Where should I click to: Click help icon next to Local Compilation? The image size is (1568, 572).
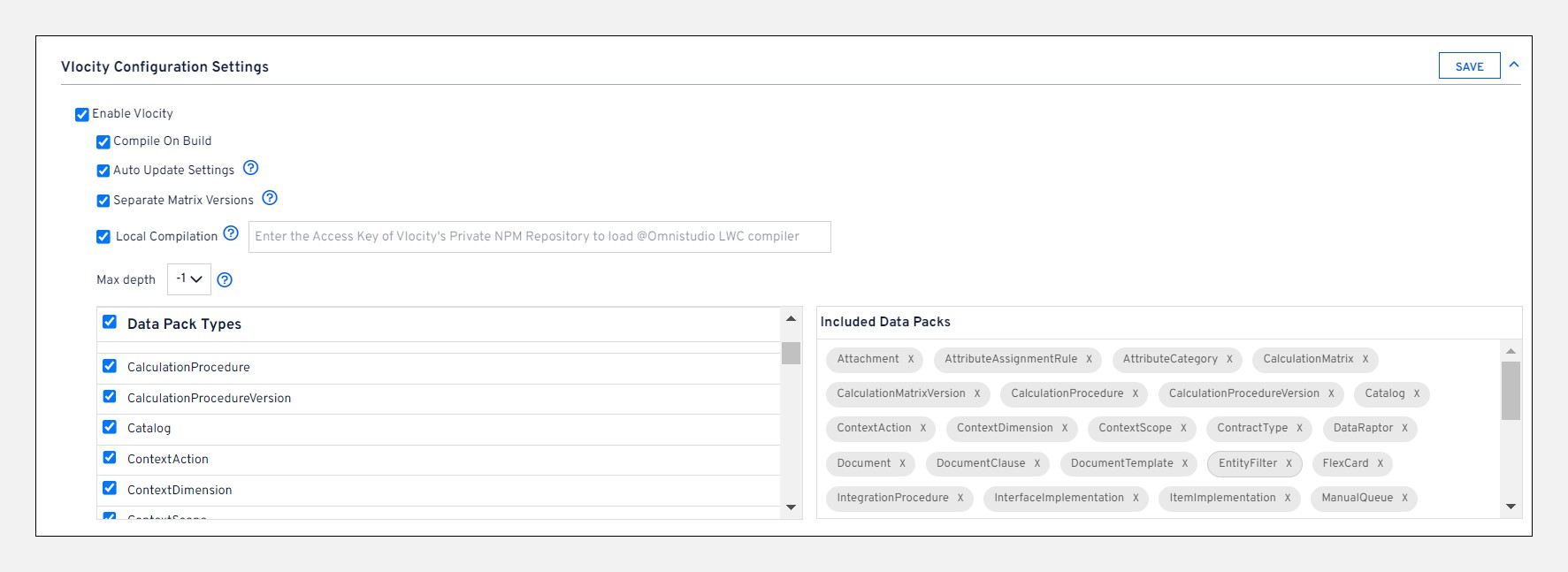click(231, 233)
